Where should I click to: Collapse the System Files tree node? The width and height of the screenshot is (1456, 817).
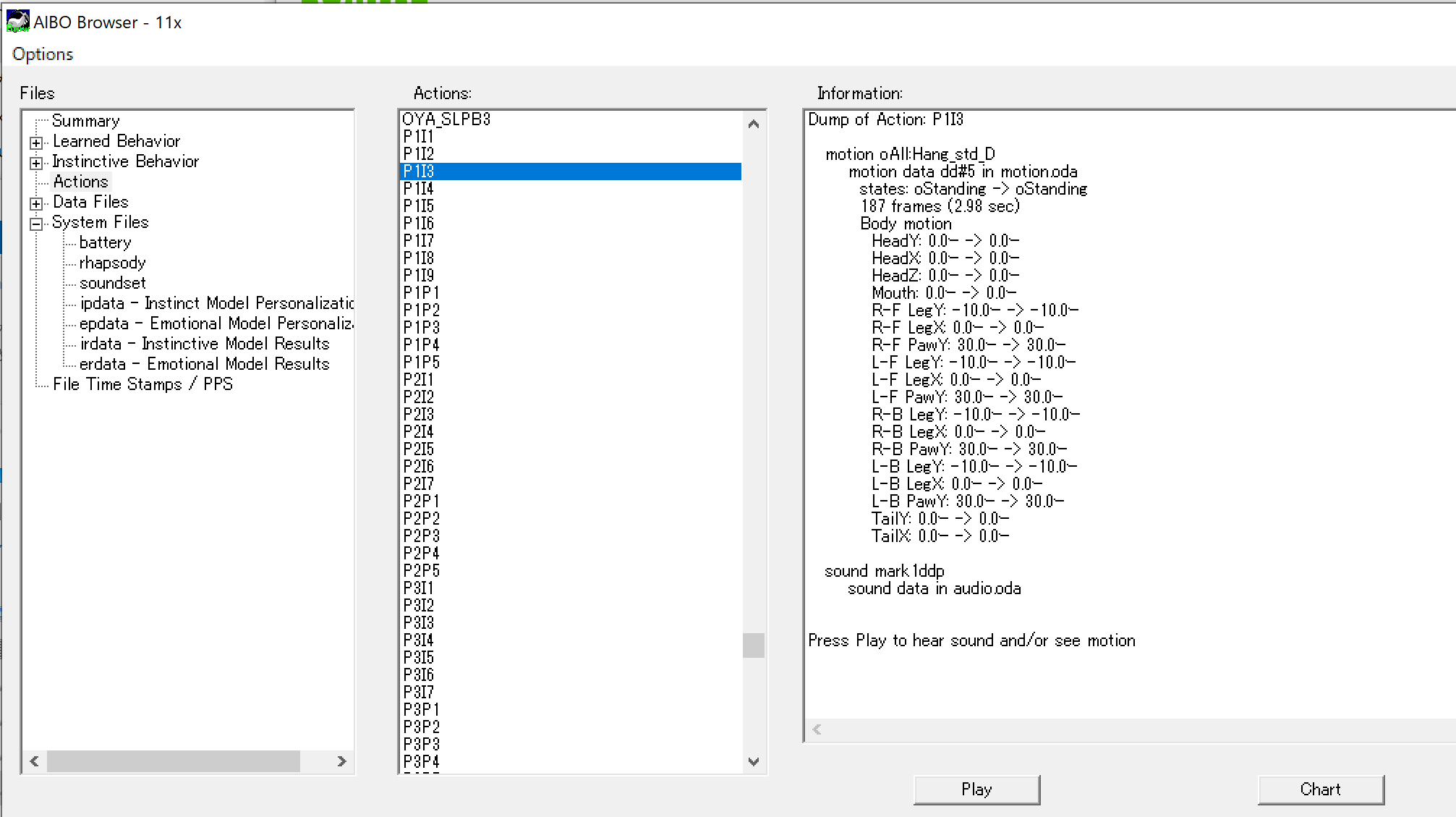36,224
